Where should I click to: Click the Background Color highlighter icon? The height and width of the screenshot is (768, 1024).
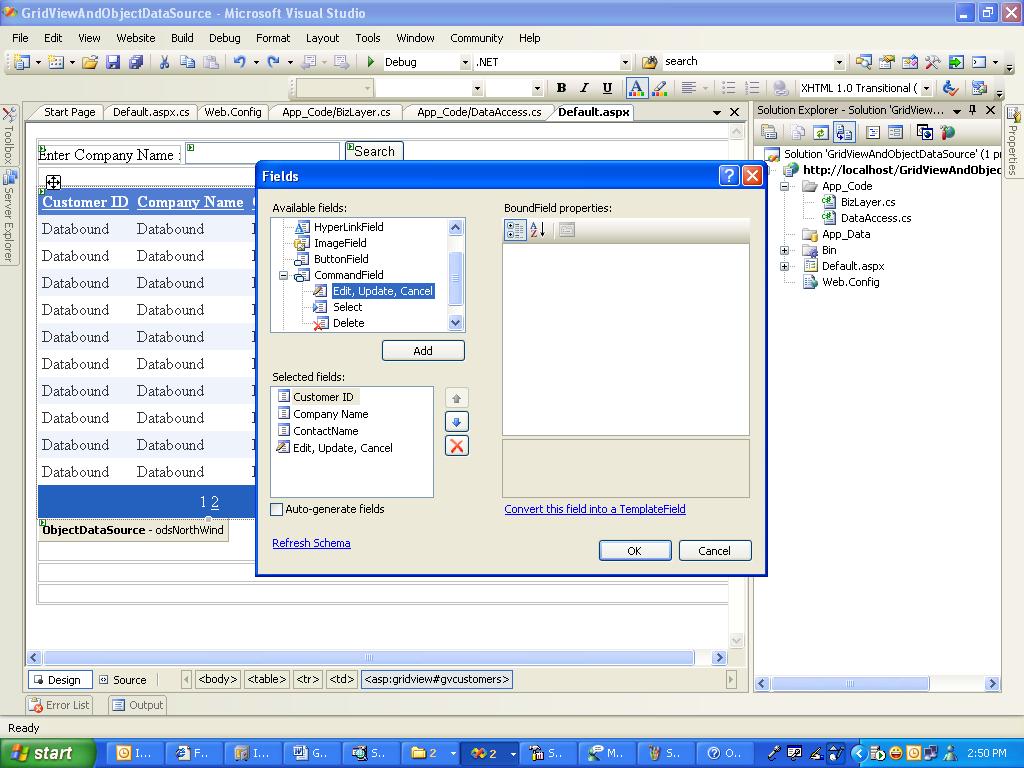(x=660, y=88)
